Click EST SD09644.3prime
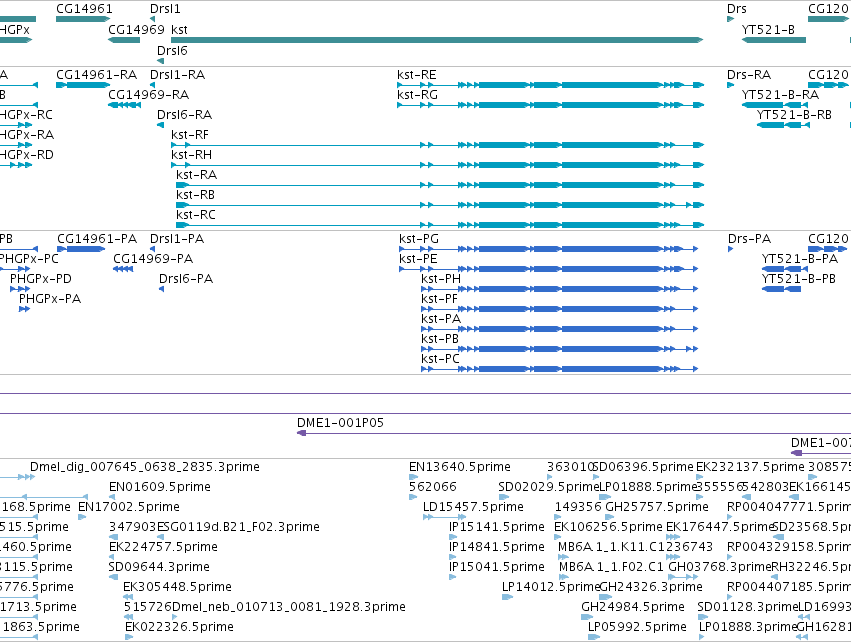851x642 pixels. [159, 567]
